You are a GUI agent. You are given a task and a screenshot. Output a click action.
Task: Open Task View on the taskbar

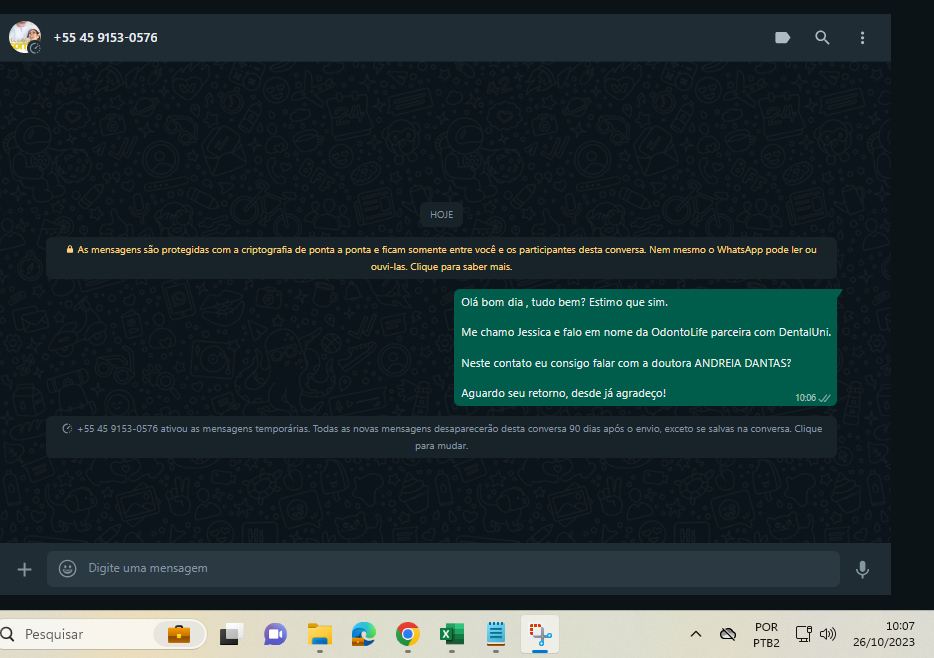tap(232, 635)
